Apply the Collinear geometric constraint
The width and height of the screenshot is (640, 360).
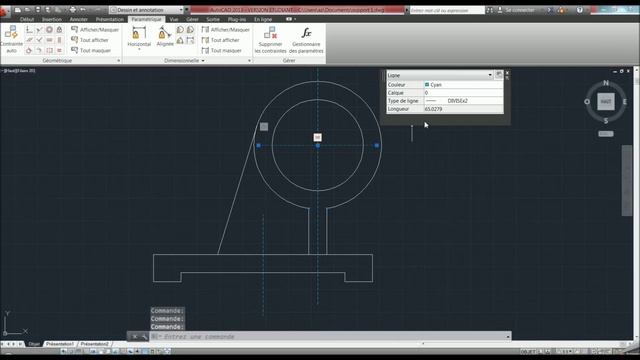tap(39, 29)
